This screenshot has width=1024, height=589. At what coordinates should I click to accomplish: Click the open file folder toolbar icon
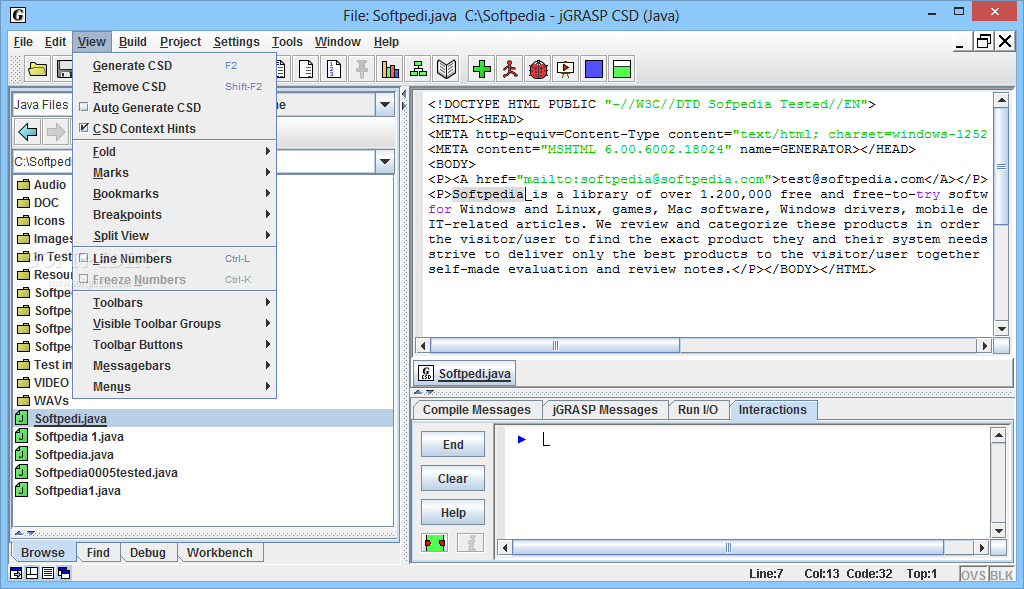[38, 69]
